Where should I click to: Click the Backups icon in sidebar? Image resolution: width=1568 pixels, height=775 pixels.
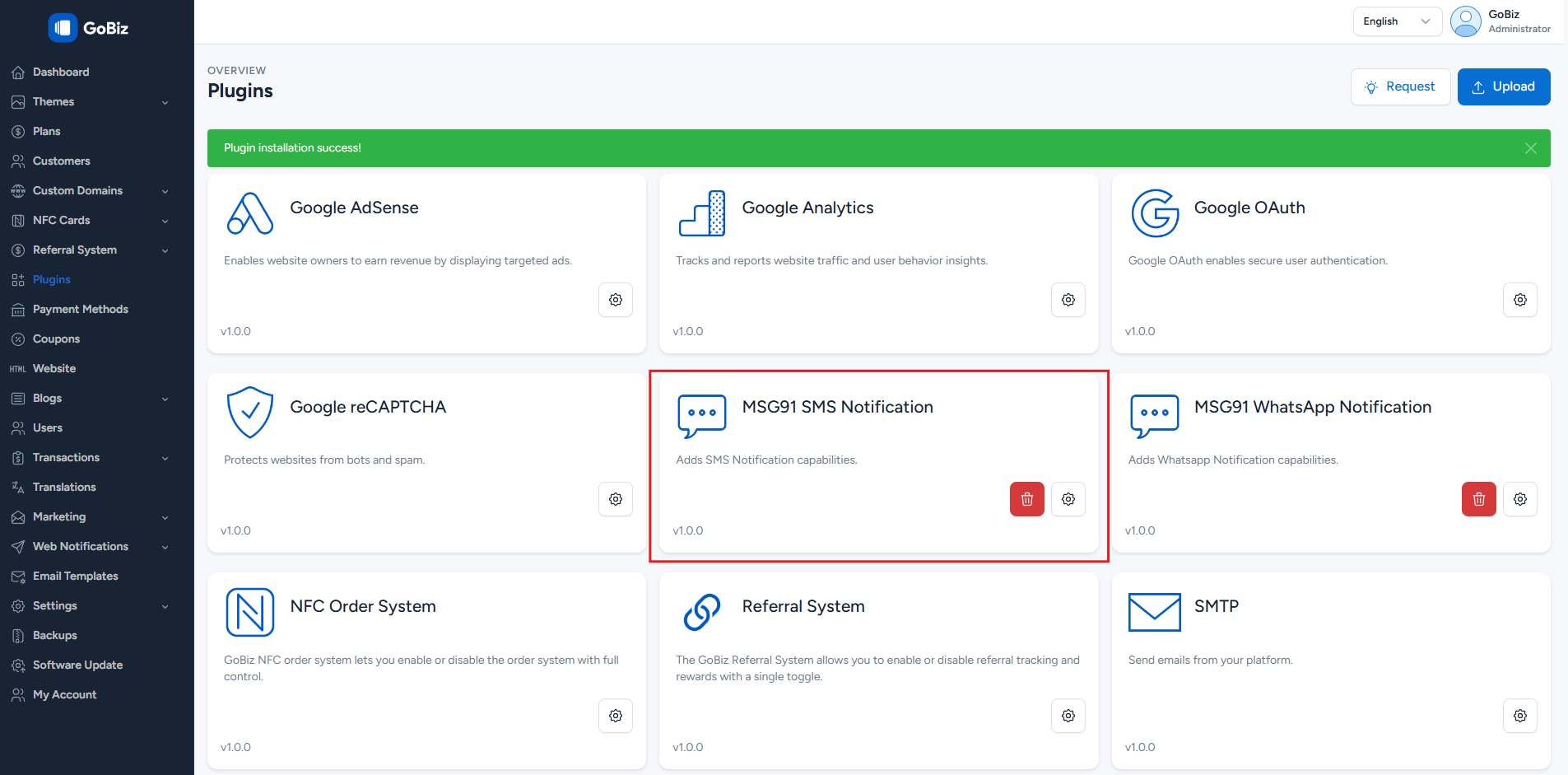[x=18, y=636]
